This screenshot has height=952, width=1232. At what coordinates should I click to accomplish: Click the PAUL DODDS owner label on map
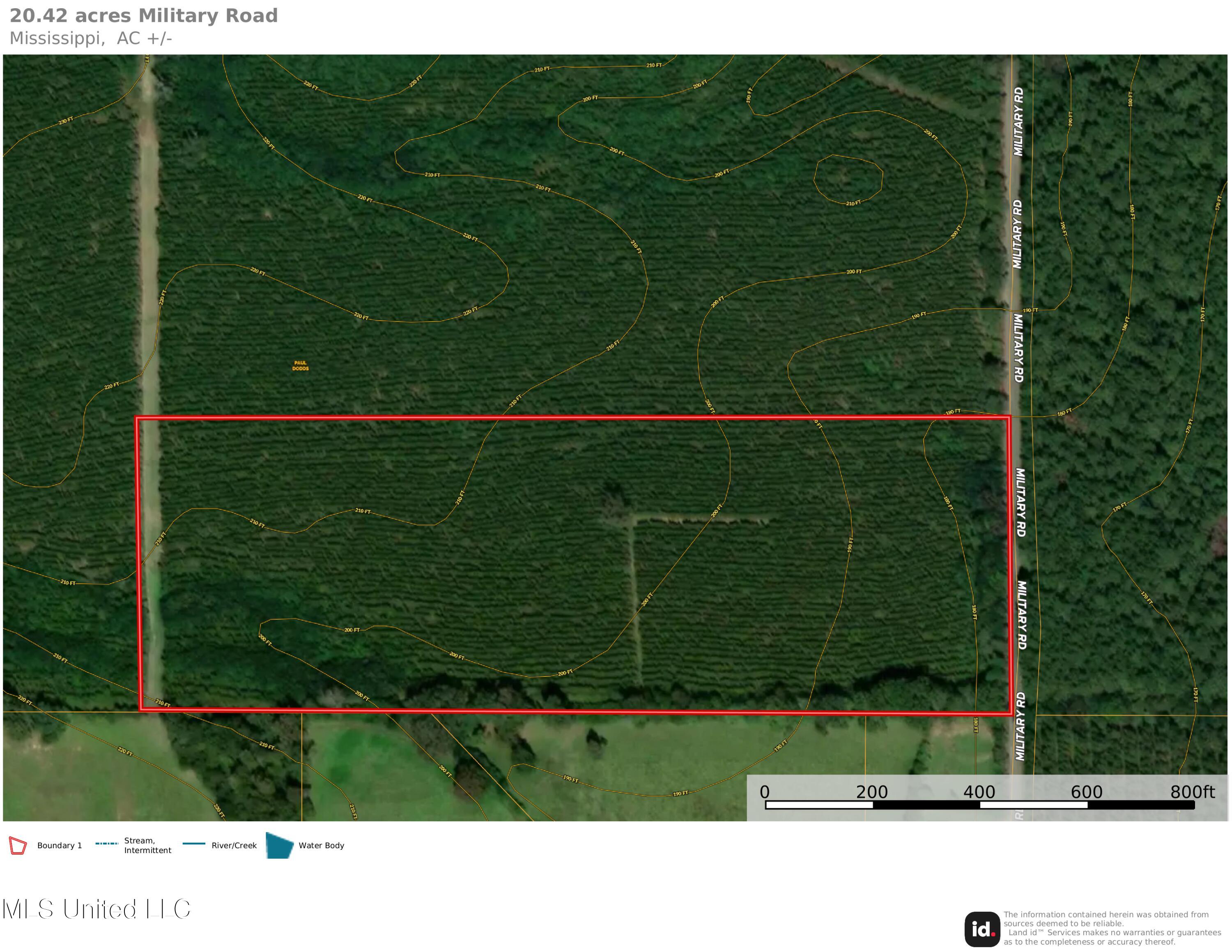coord(300,366)
